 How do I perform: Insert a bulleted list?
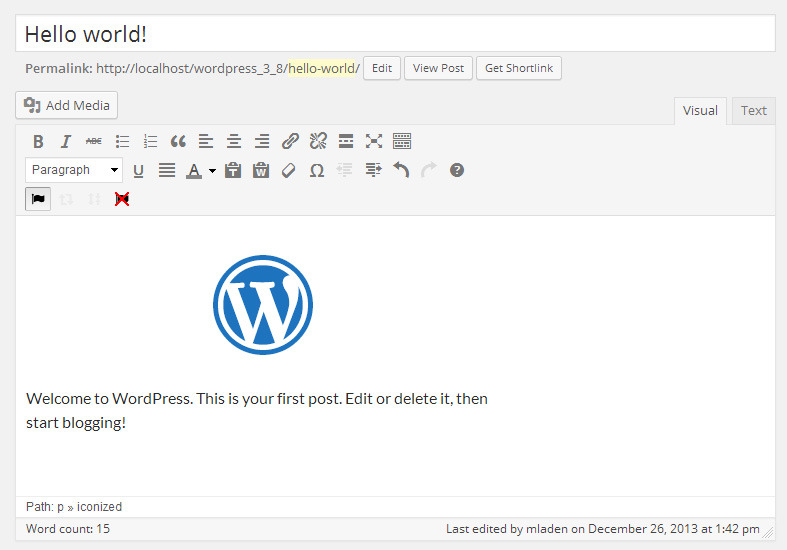coord(122,142)
